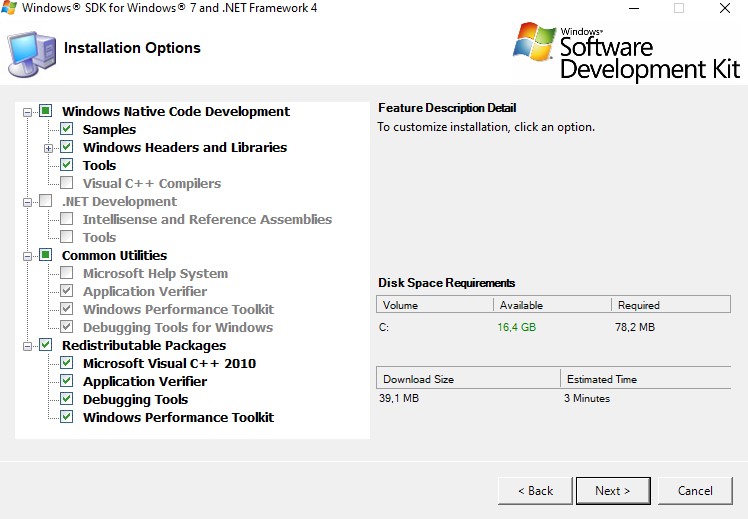The width and height of the screenshot is (748, 519).
Task: Expand the Windows Headers and Libraries node
Action: (x=48, y=148)
